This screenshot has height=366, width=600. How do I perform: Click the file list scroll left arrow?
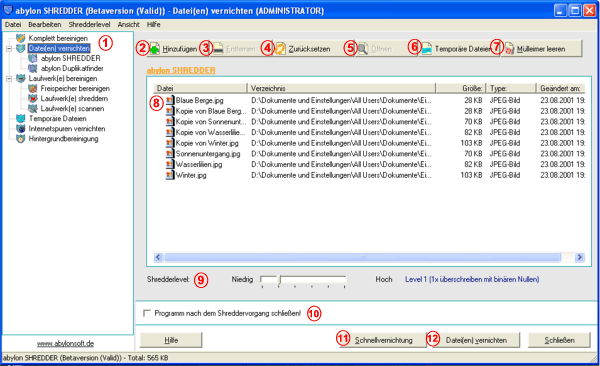(158, 257)
